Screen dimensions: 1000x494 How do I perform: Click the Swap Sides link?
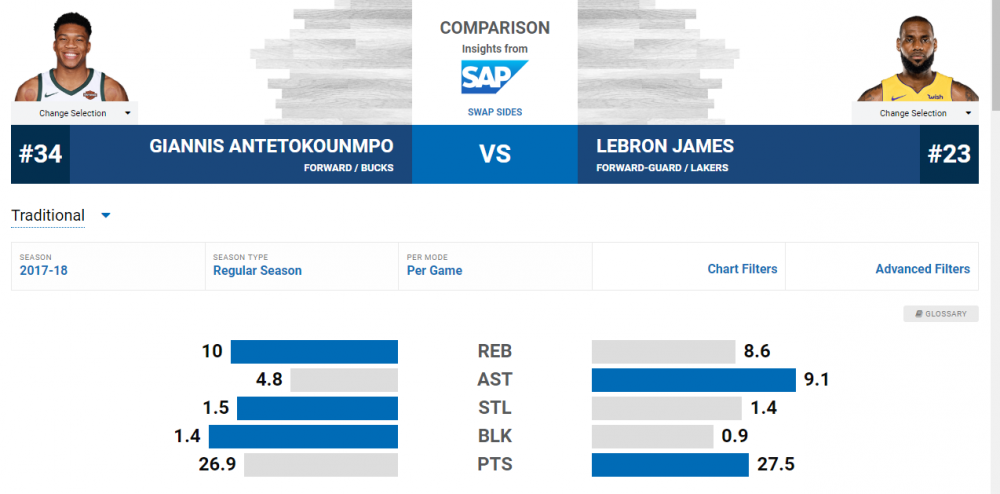pyautogui.click(x=494, y=112)
